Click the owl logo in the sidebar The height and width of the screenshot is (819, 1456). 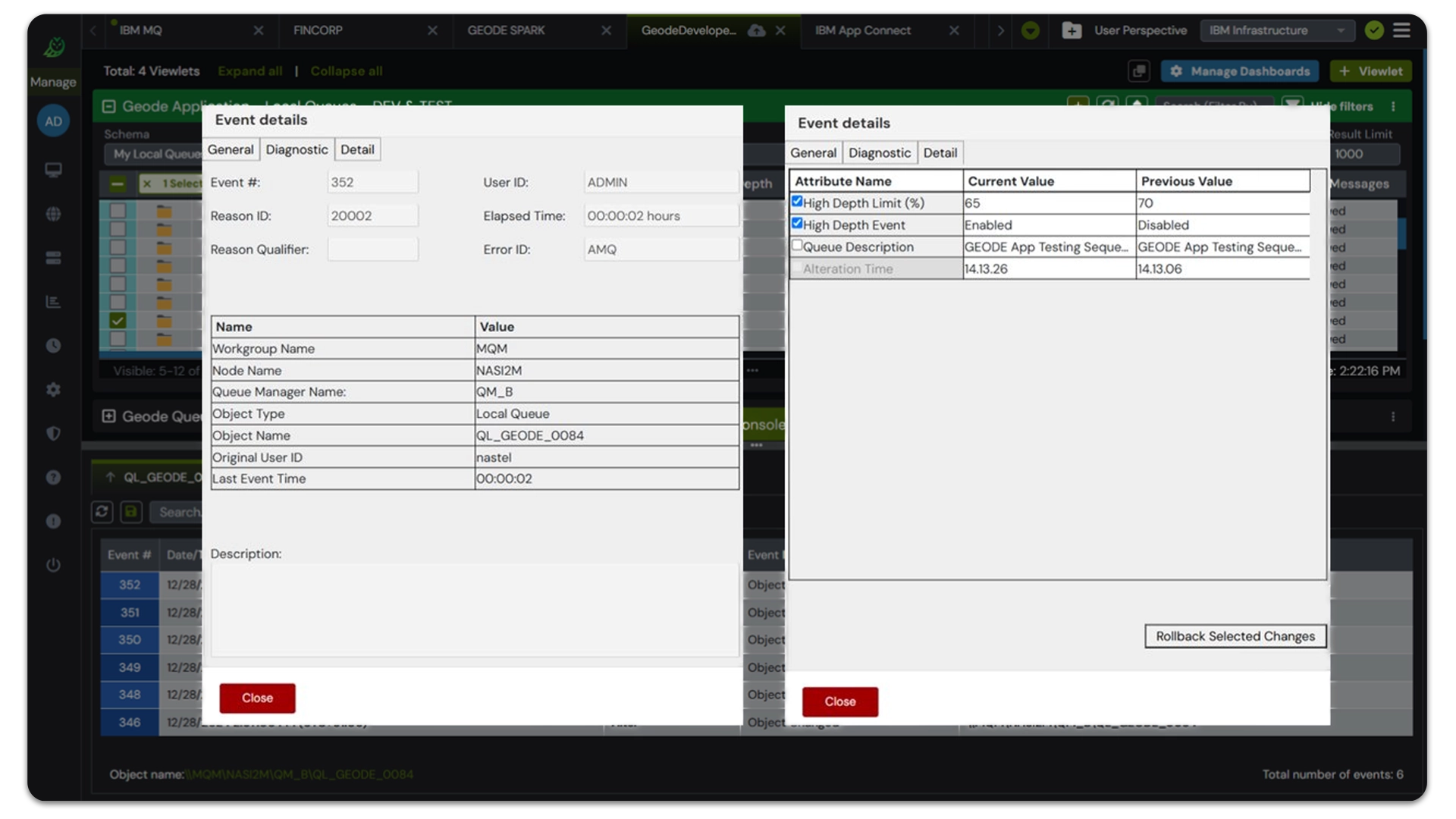click(54, 47)
